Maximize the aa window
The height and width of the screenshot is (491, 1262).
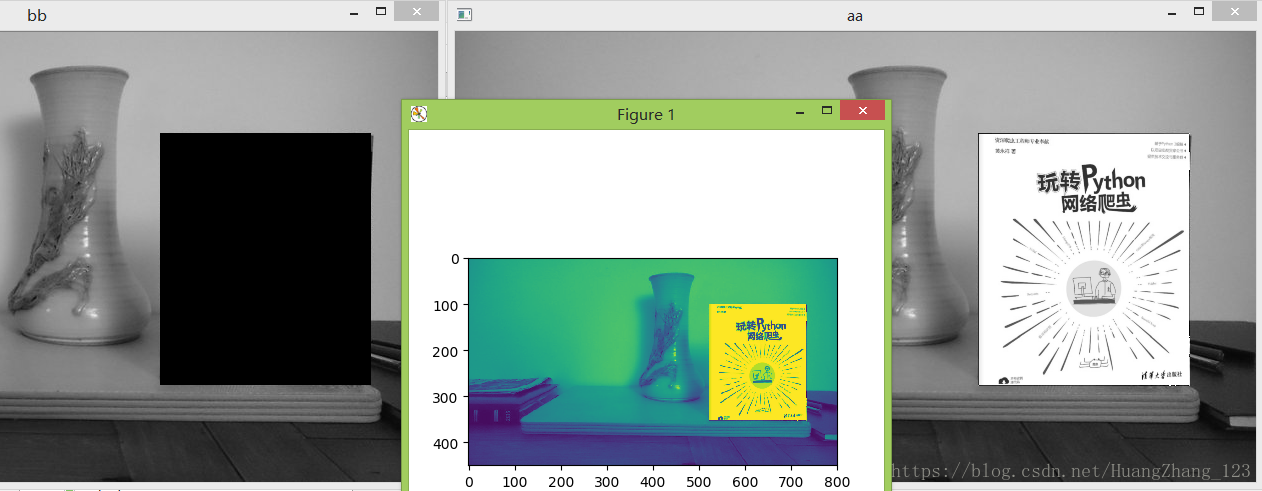tap(1197, 11)
